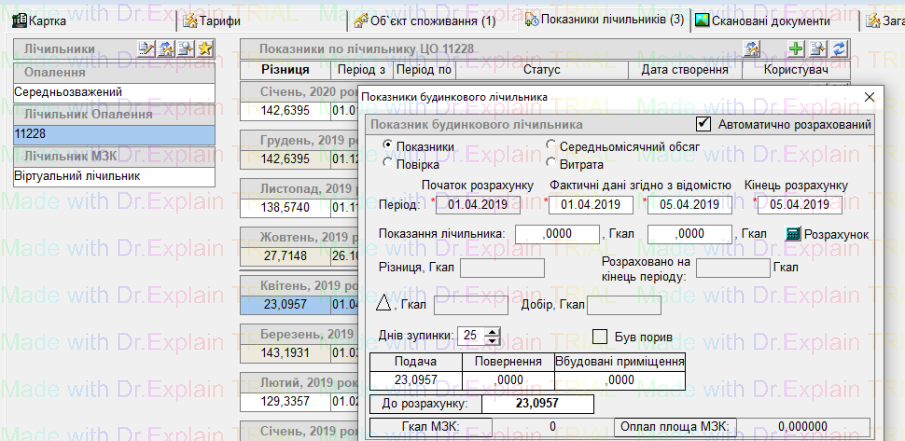Choose the Витрата radio button
Screen dimensions: 905x441
(x=552, y=163)
